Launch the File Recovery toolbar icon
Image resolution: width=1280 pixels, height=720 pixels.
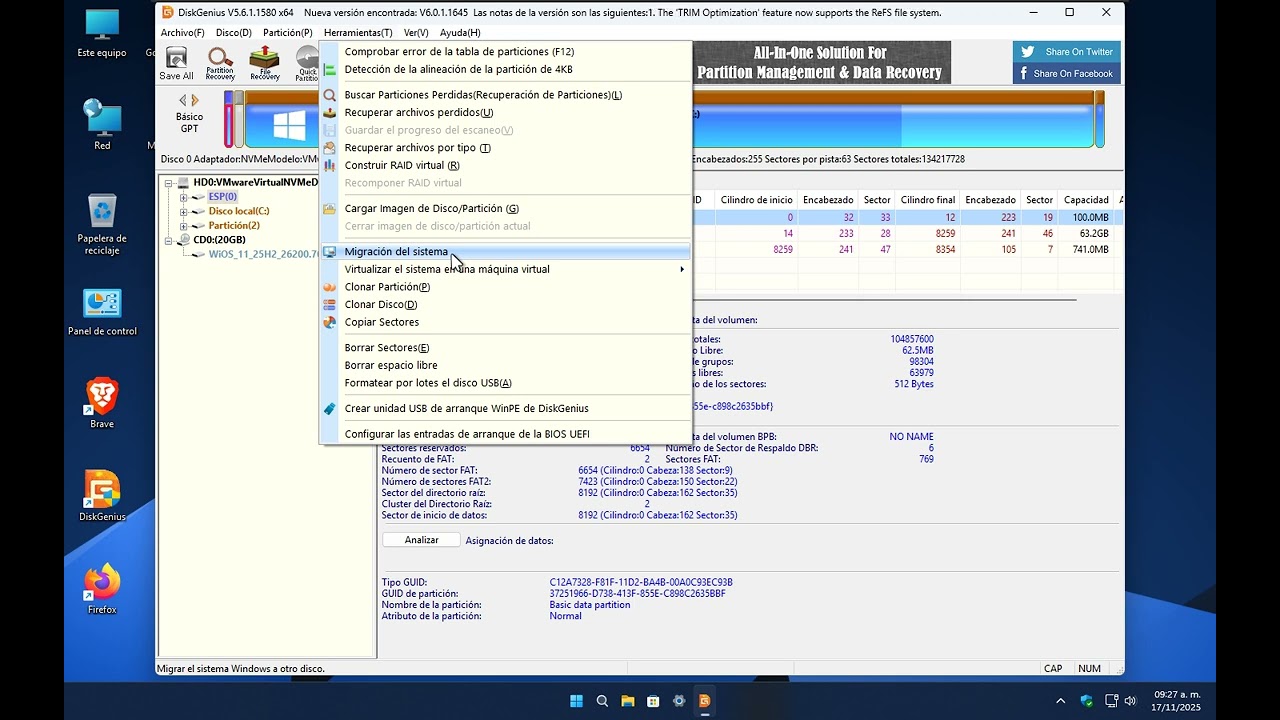265,63
